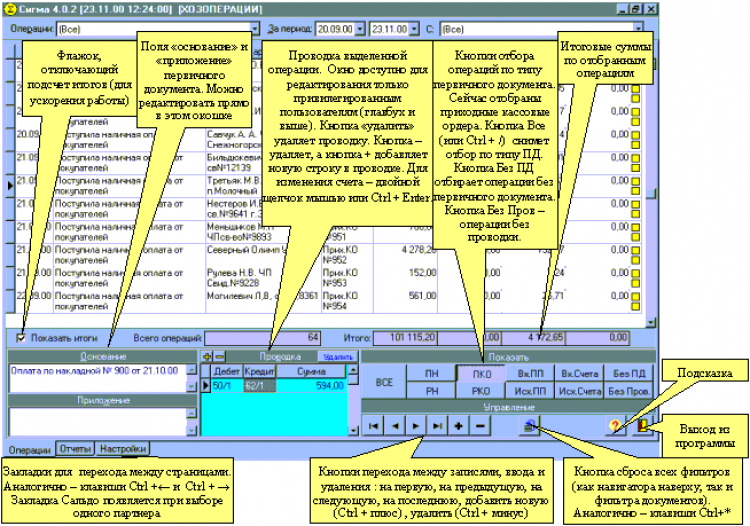The height and width of the screenshot is (526, 750).
Task: Click the Основание text field
Action: coord(98,378)
